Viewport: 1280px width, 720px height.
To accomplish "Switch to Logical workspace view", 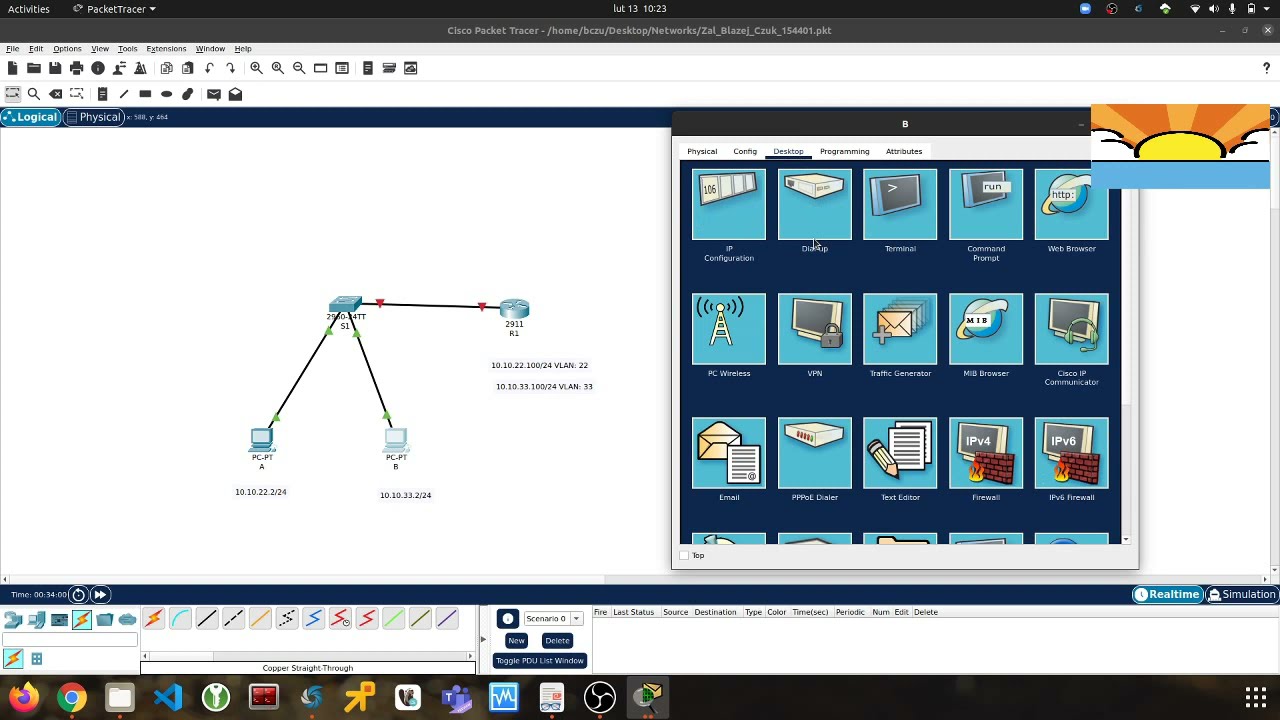I will point(30,117).
